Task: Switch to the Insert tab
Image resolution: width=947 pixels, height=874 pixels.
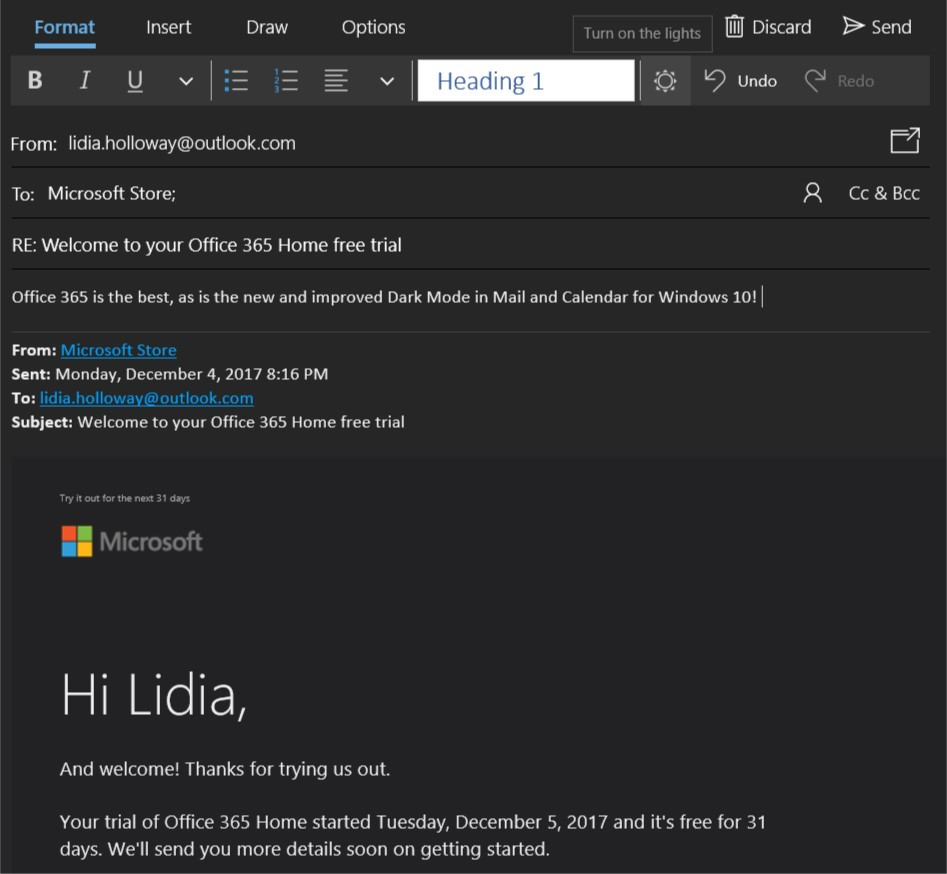Action: 168,27
